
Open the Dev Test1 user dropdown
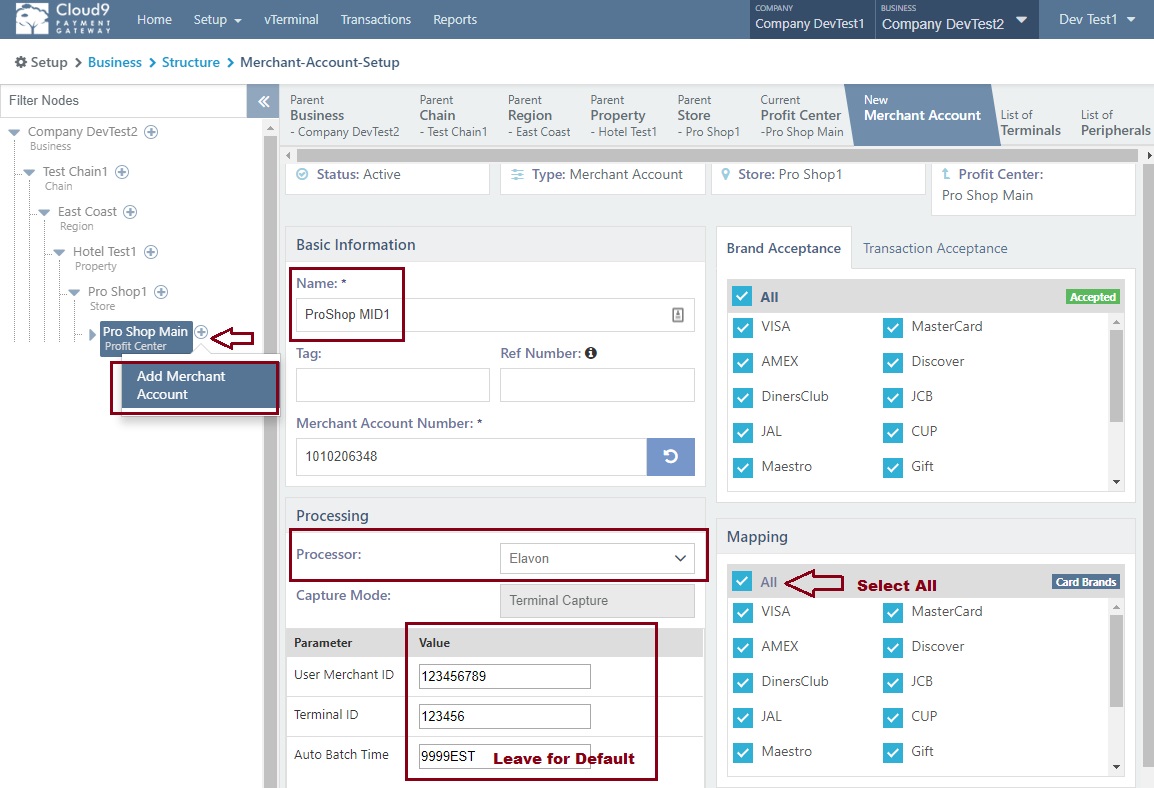[1096, 18]
